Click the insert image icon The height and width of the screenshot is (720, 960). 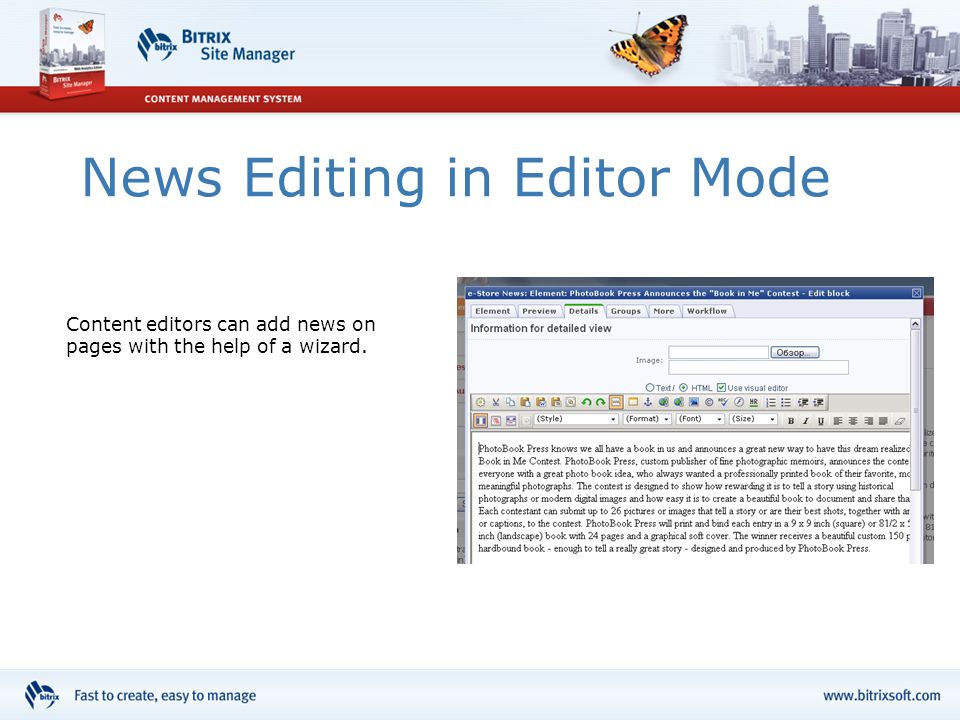[694, 402]
